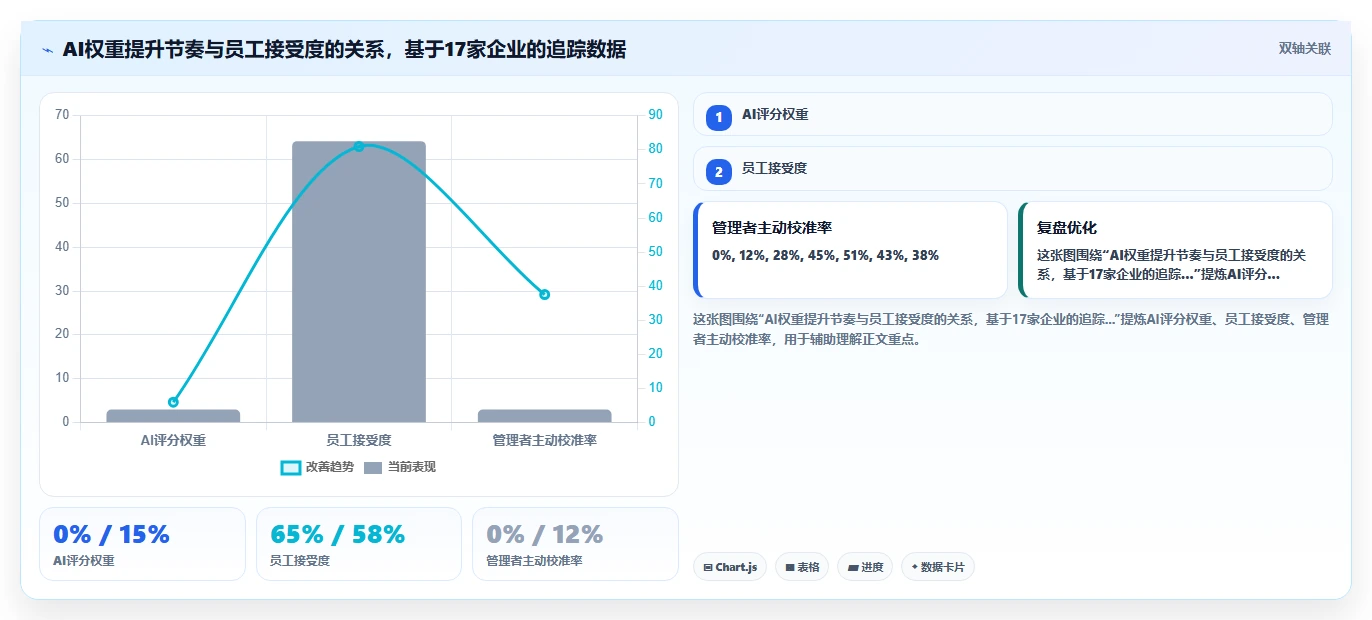Select the 表格 tag chip
This screenshot has height=620, width=1372.
802,567
